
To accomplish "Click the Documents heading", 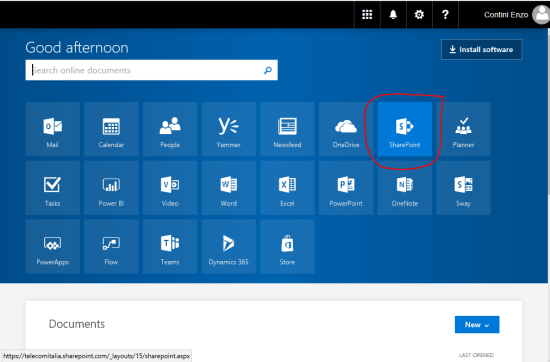I will pyautogui.click(x=77, y=324).
